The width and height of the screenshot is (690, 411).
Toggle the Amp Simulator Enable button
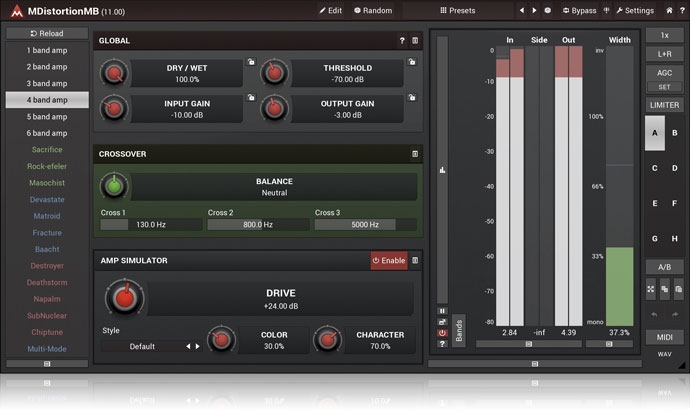click(x=388, y=260)
